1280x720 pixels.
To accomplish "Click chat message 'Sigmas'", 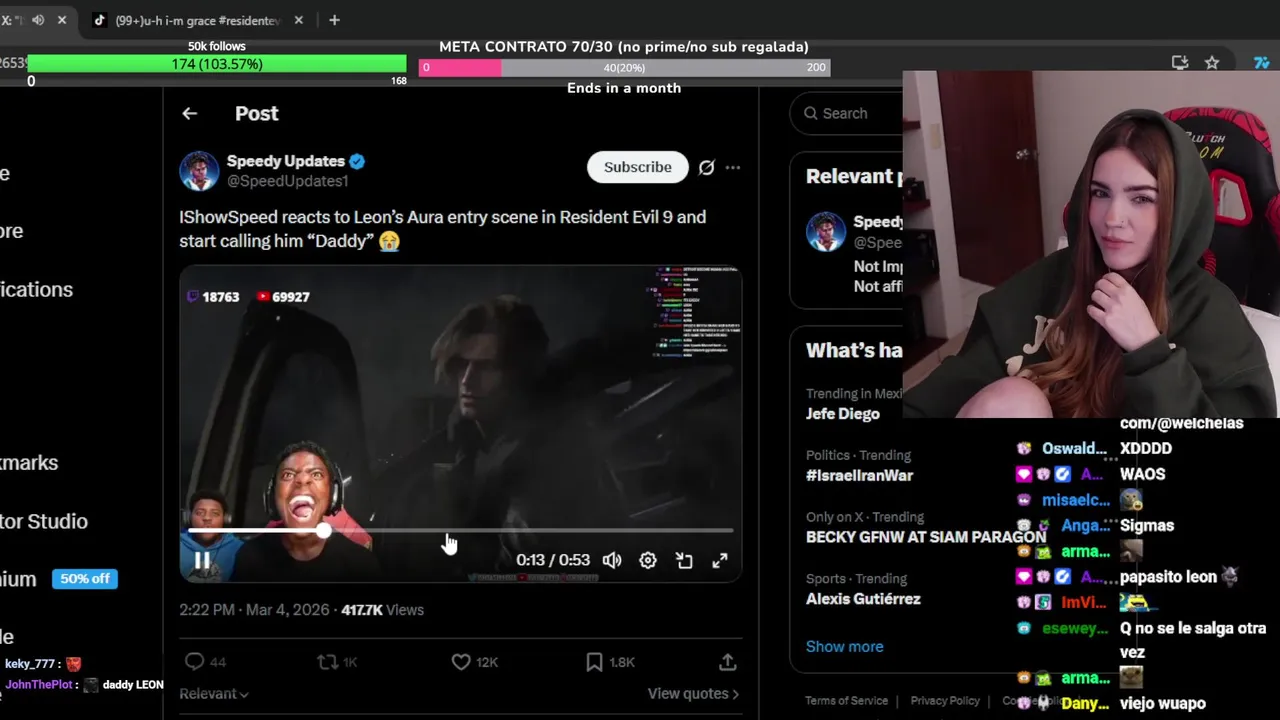I will pos(1147,526).
